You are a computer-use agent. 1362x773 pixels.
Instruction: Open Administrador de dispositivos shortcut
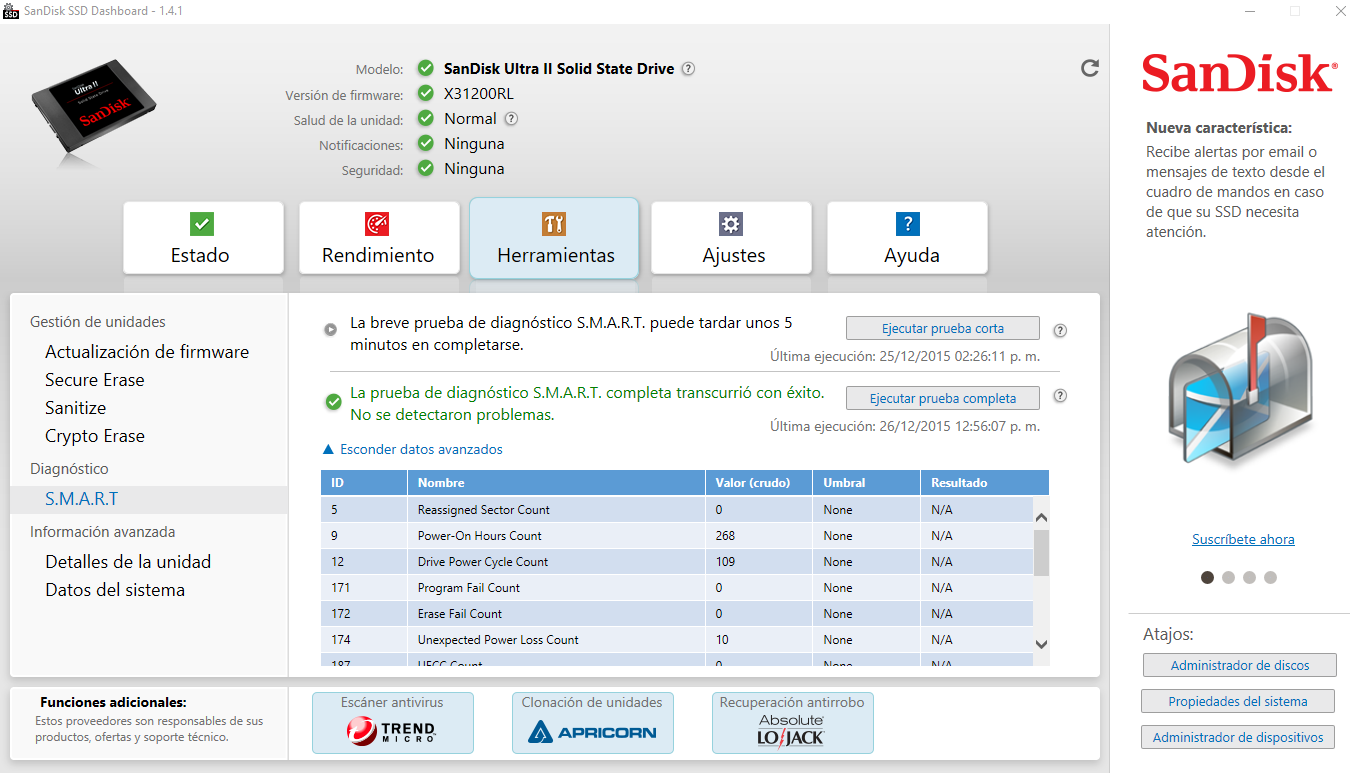pyautogui.click(x=1238, y=737)
